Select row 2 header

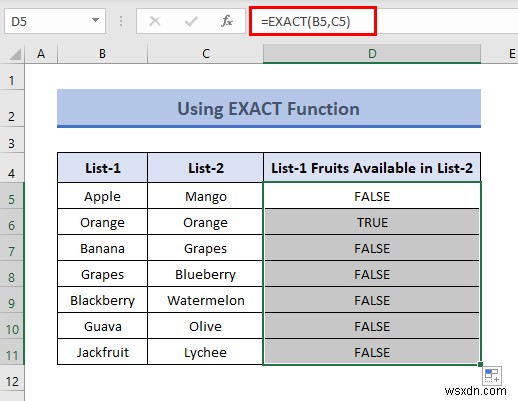click(x=12, y=108)
